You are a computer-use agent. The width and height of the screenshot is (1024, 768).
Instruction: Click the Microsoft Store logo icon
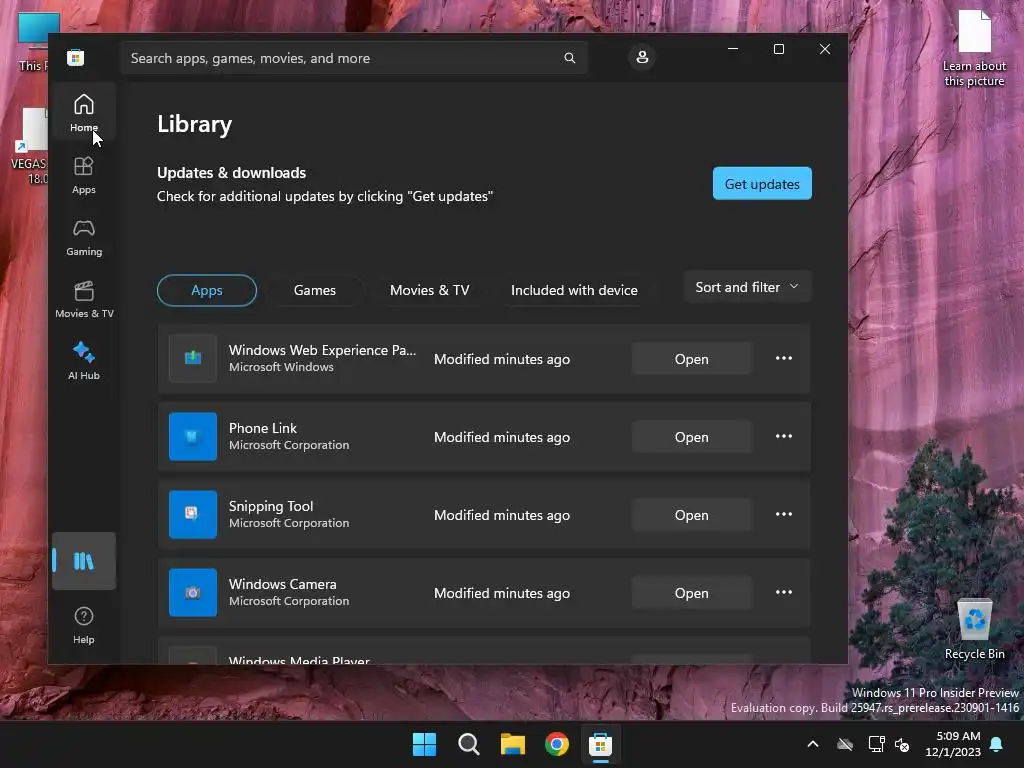coord(76,57)
